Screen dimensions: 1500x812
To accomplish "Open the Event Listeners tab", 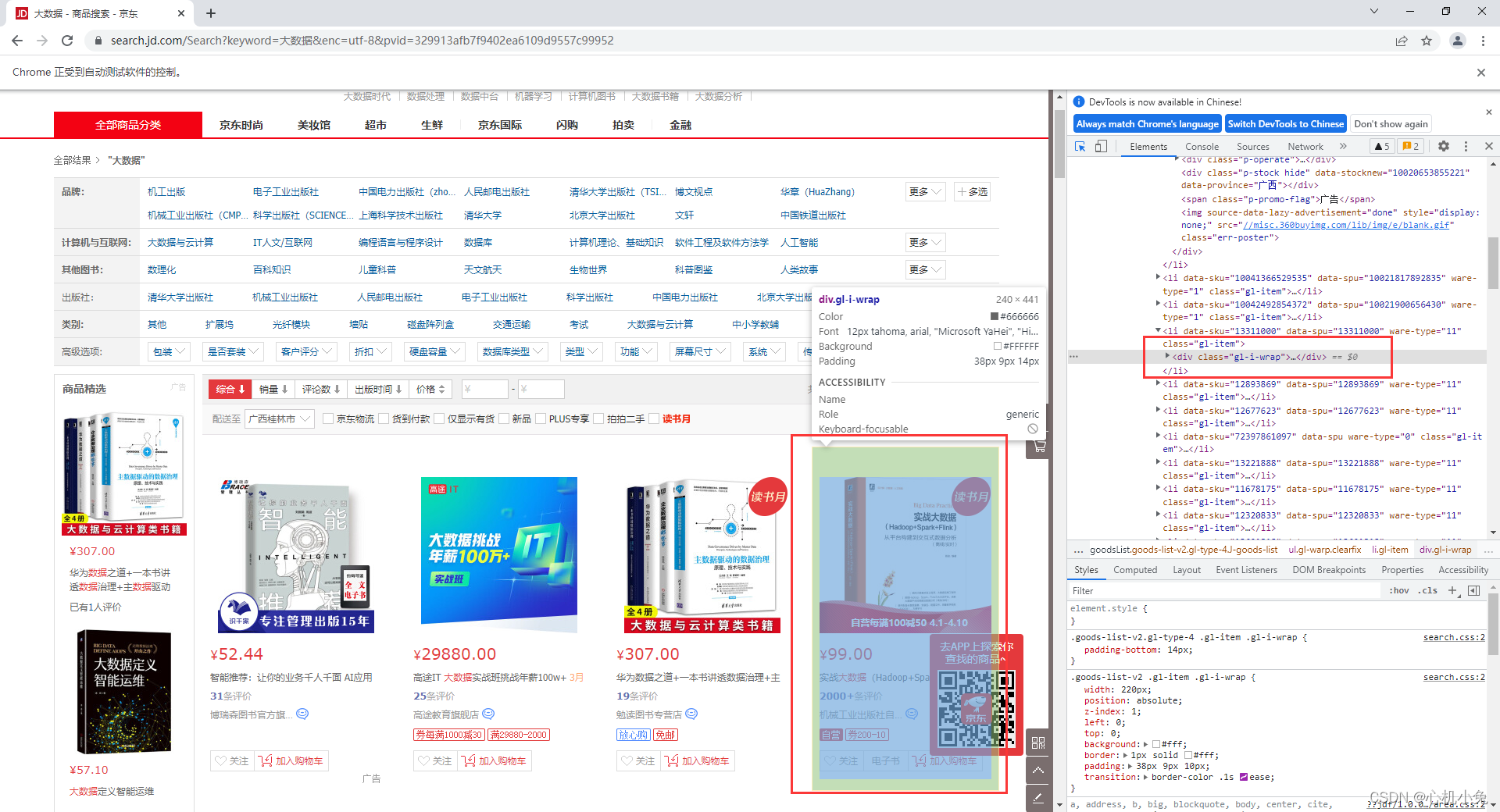I will click(x=1246, y=570).
